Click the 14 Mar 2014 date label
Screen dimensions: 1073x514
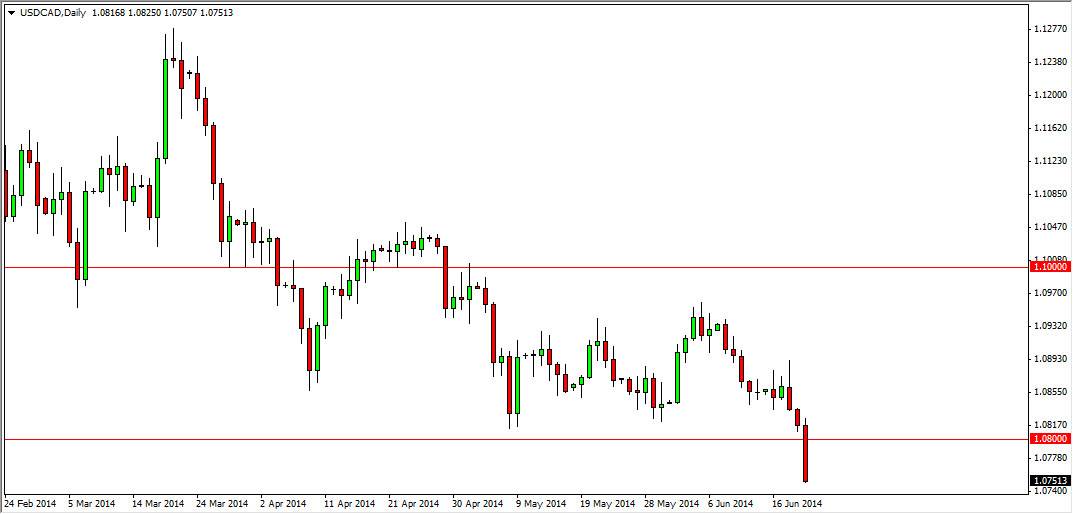pos(156,504)
